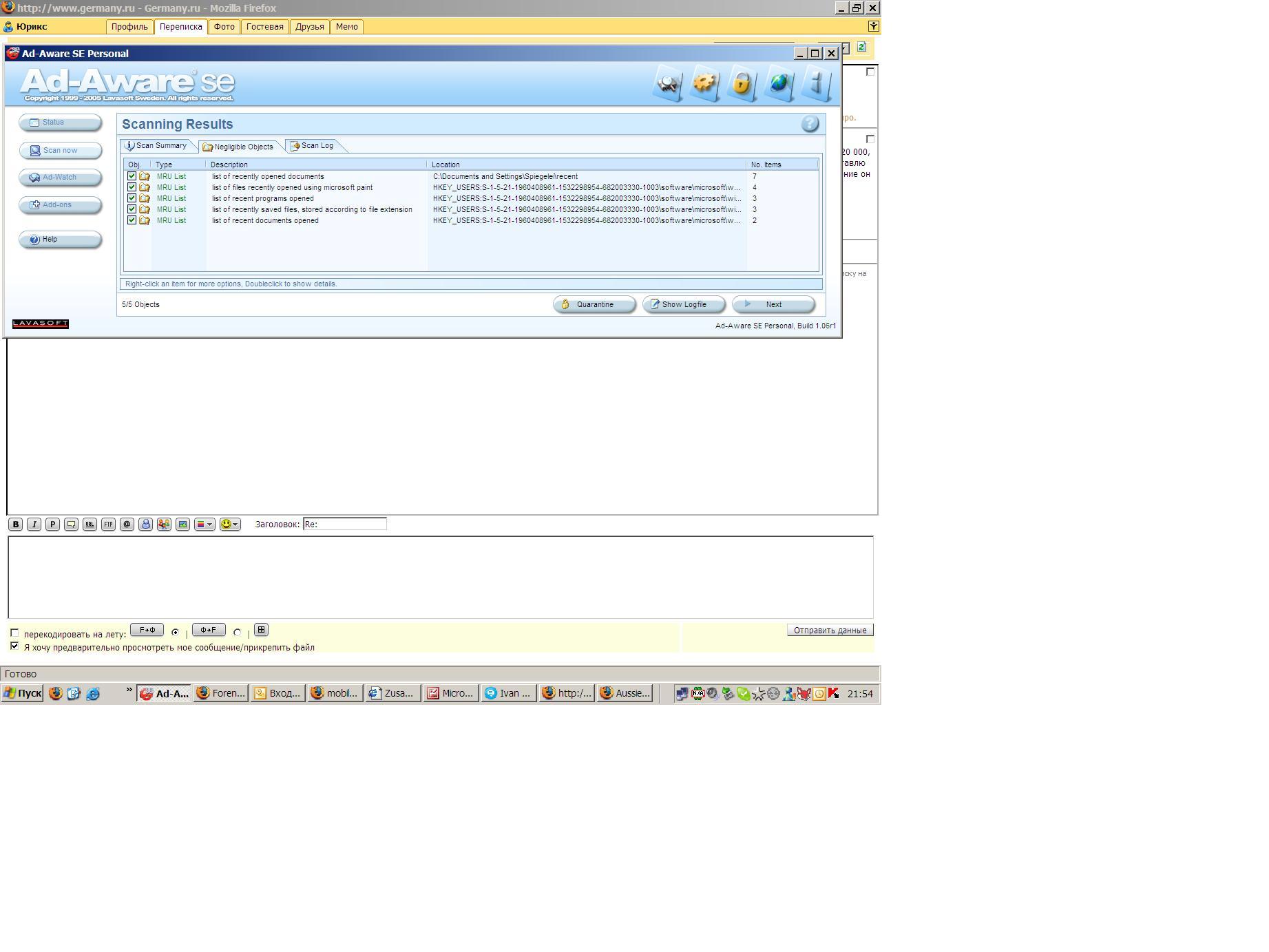Open the Фото tab on germany.ru

(224, 27)
